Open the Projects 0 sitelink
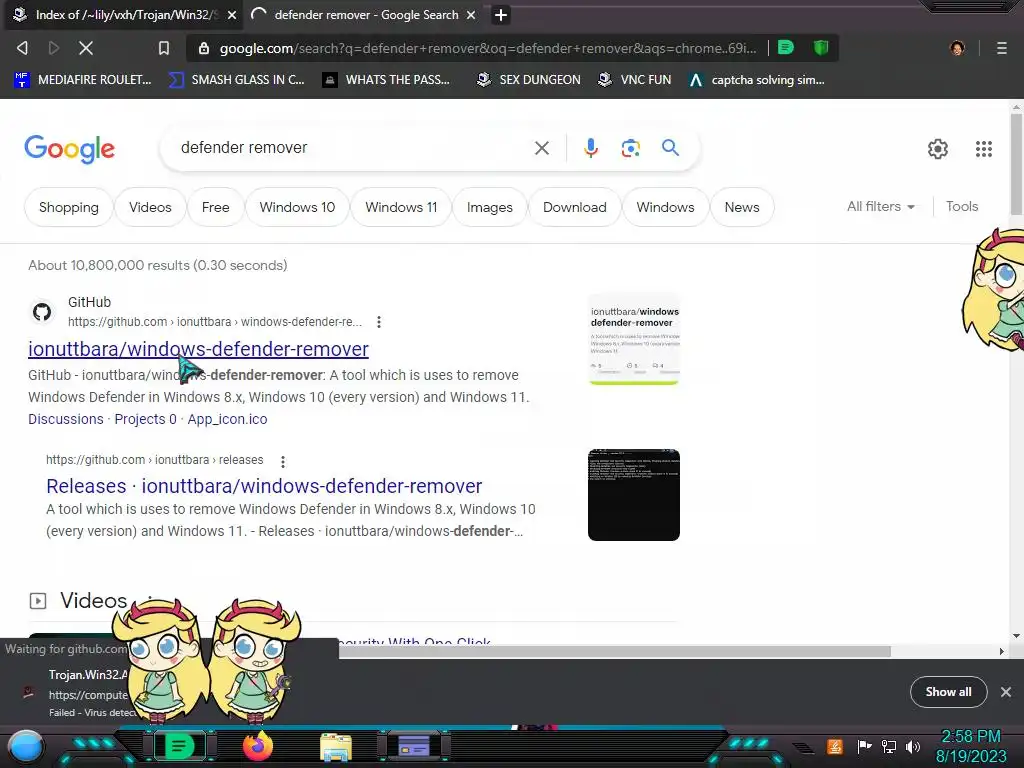Viewport: 1024px width, 768px height. click(146, 419)
